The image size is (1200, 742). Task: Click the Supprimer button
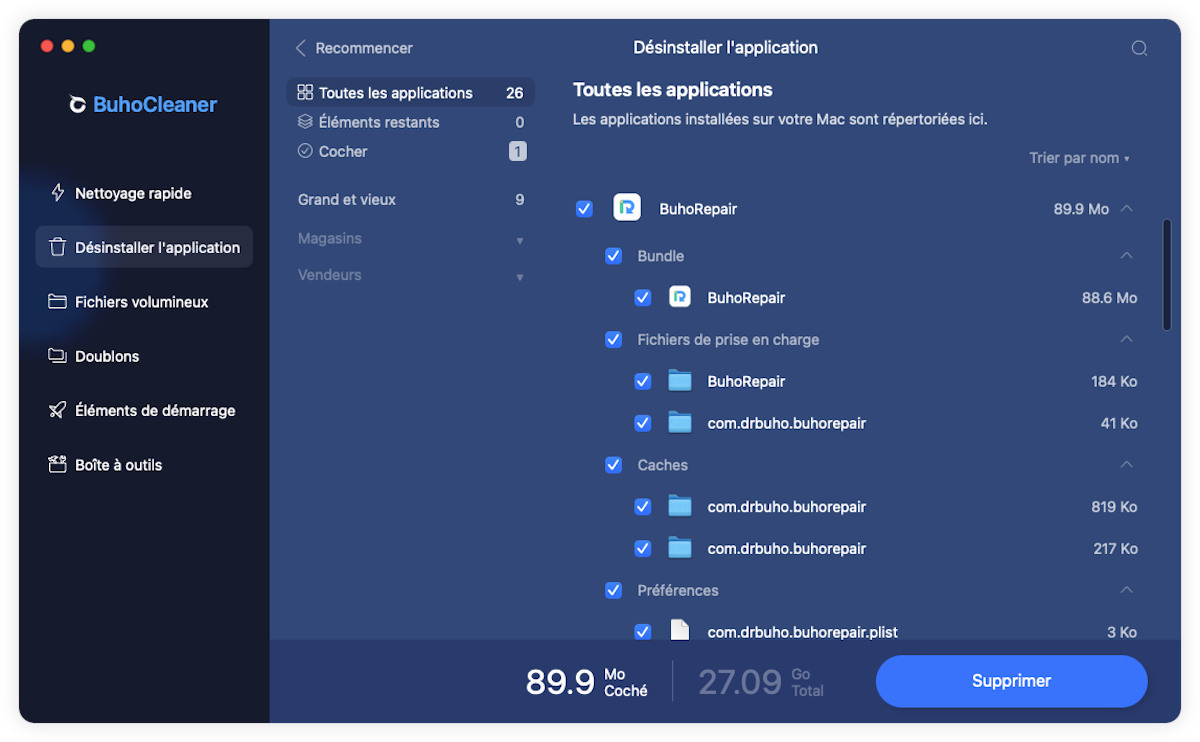click(1011, 681)
